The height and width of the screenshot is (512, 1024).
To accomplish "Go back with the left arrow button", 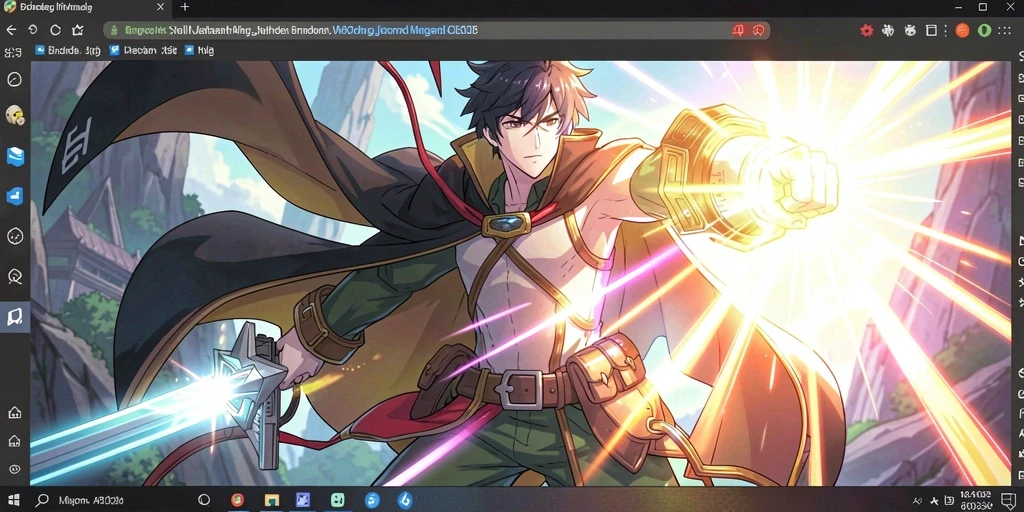I will coord(11,30).
